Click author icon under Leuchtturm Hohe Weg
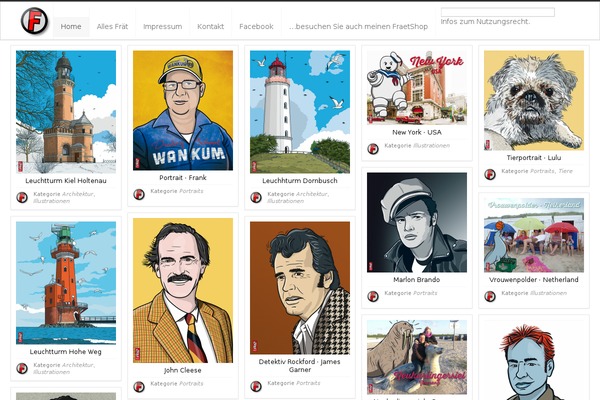 pos(22,369)
